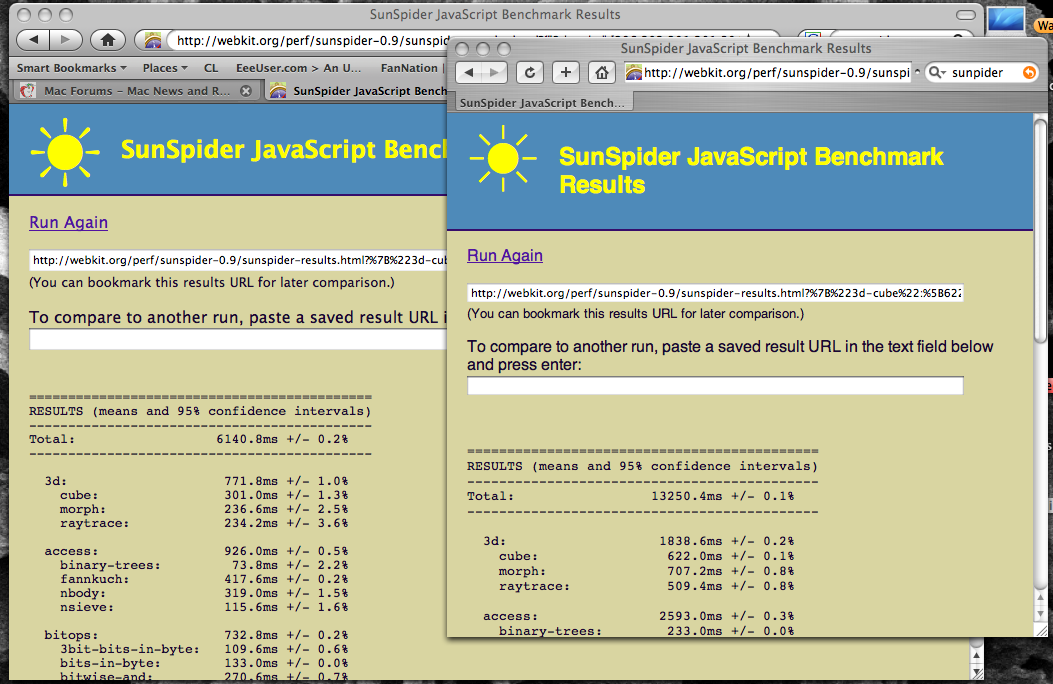
Task: Click the 'binary-trees:' row with 233.0ms
Action: click(x=646, y=631)
